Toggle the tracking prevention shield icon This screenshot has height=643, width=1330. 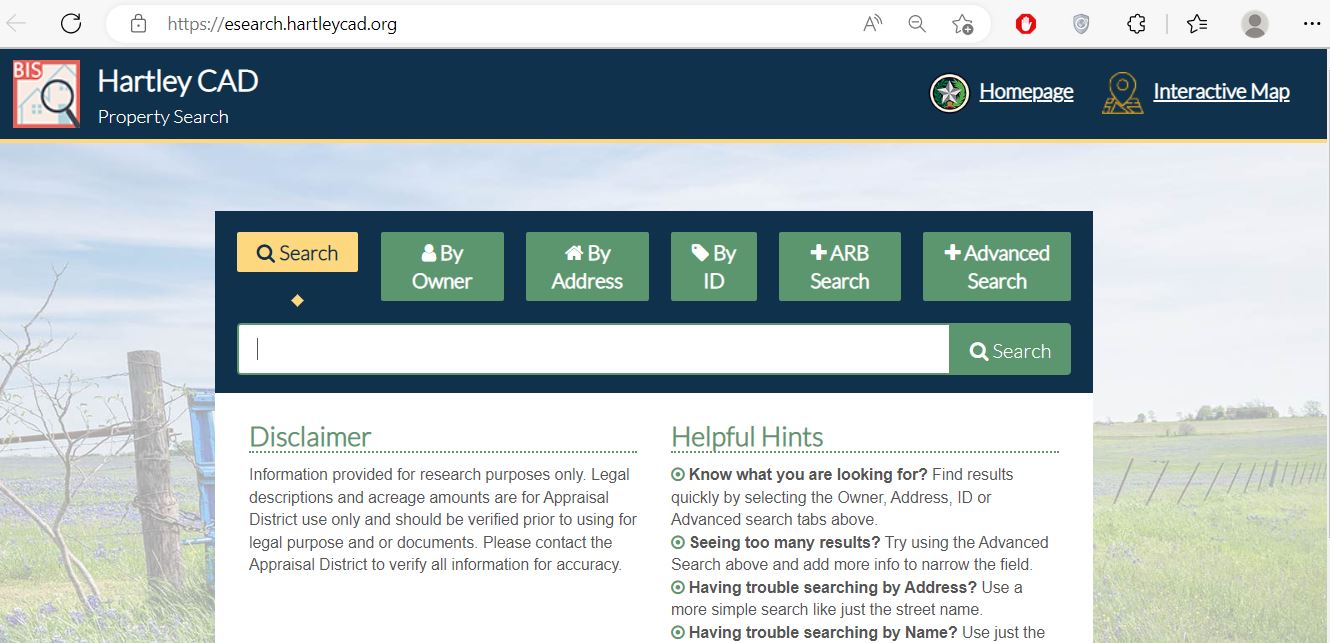tap(1081, 22)
